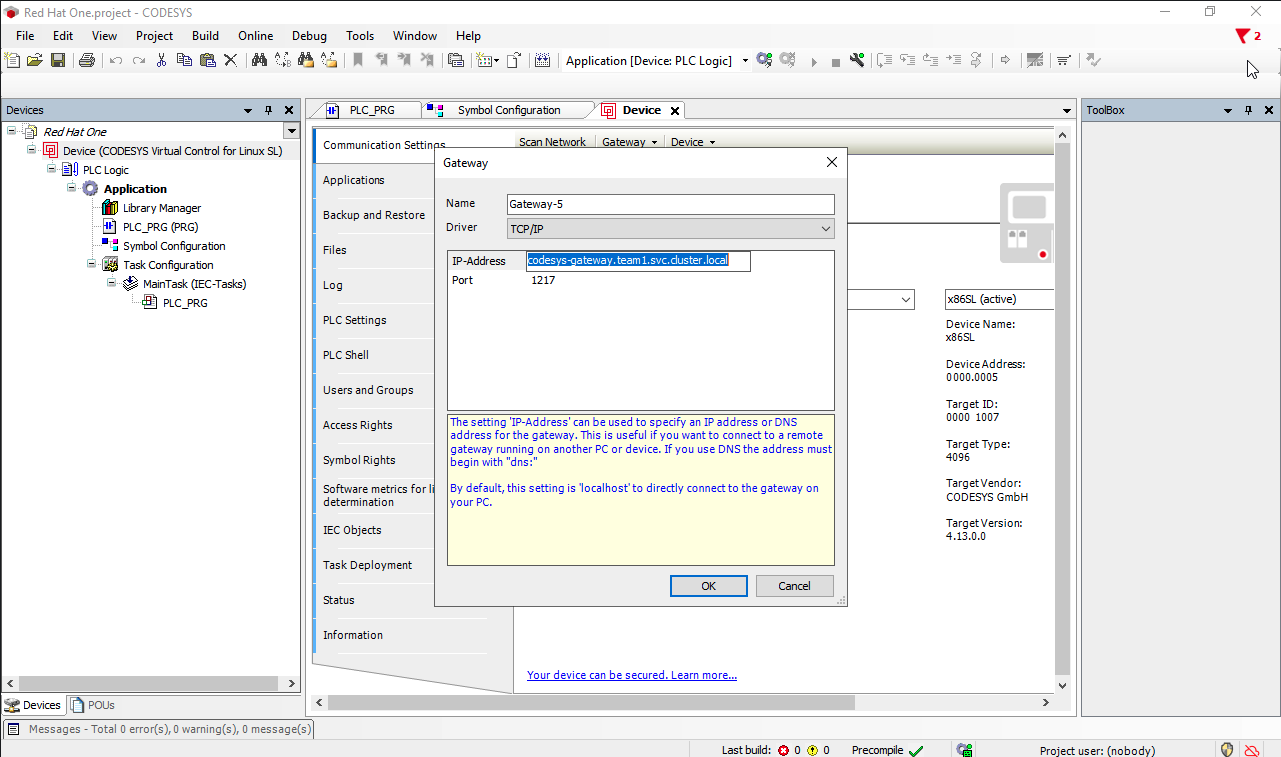The width and height of the screenshot is (1281, 757).
Task: Click the red disconnected icon in status bar
Action: 1251,749
